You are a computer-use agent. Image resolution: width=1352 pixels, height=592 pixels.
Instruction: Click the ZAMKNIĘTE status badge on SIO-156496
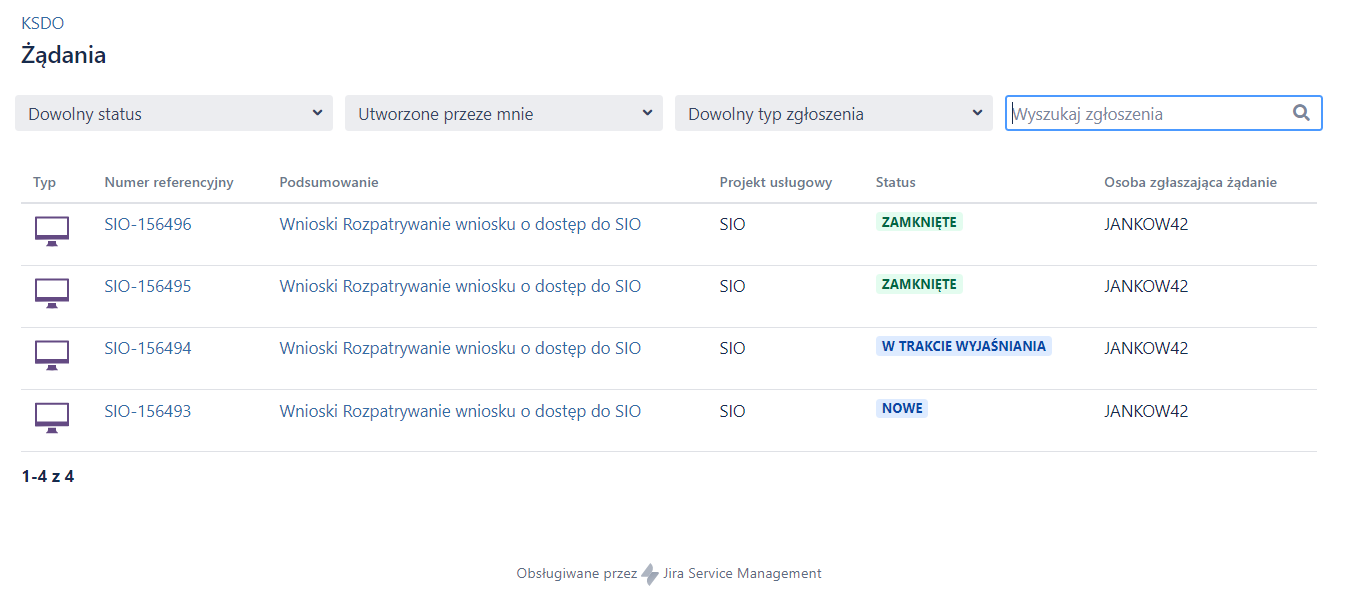[x=918, y=223]
